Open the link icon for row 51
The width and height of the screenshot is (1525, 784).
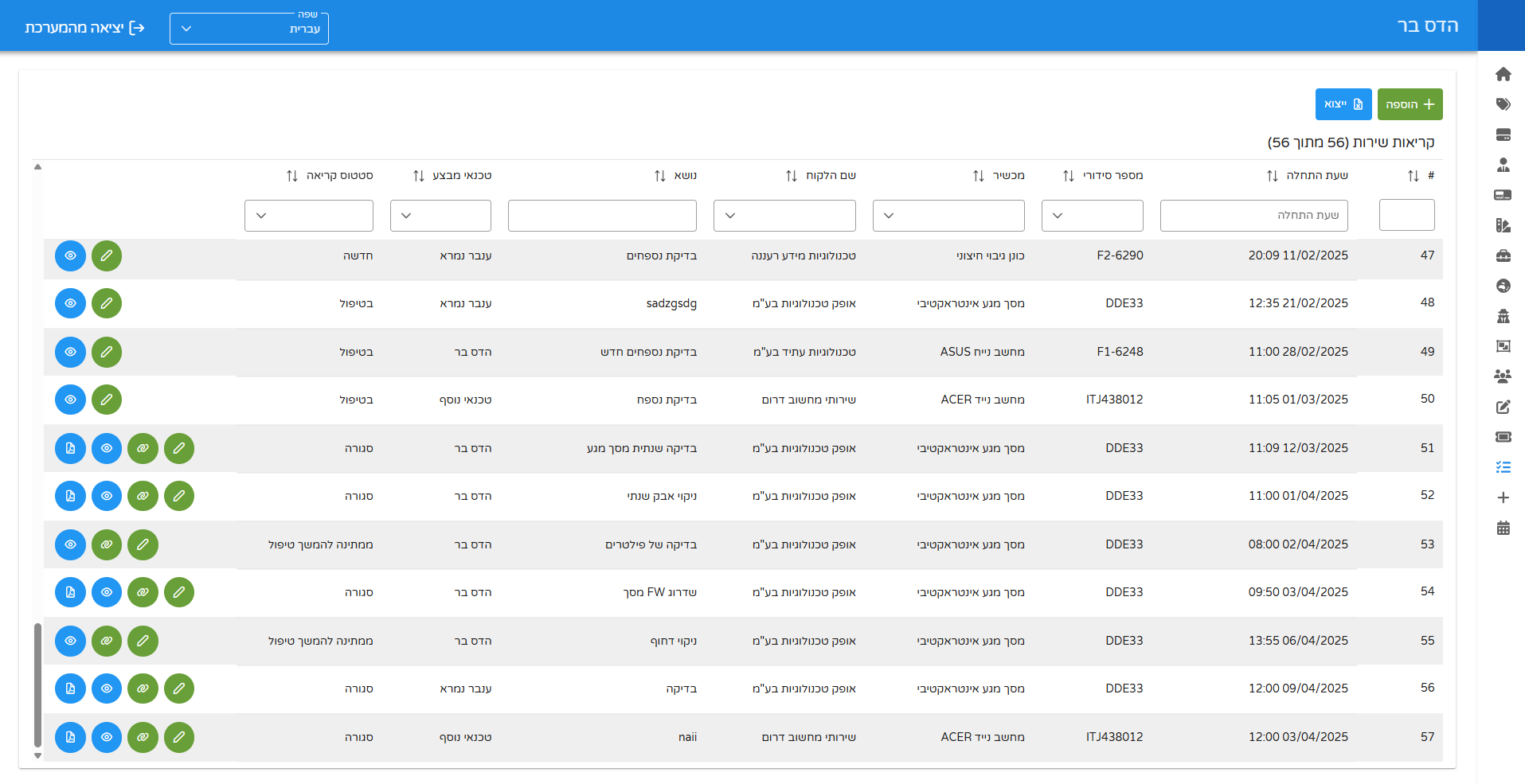pos(143,448)
